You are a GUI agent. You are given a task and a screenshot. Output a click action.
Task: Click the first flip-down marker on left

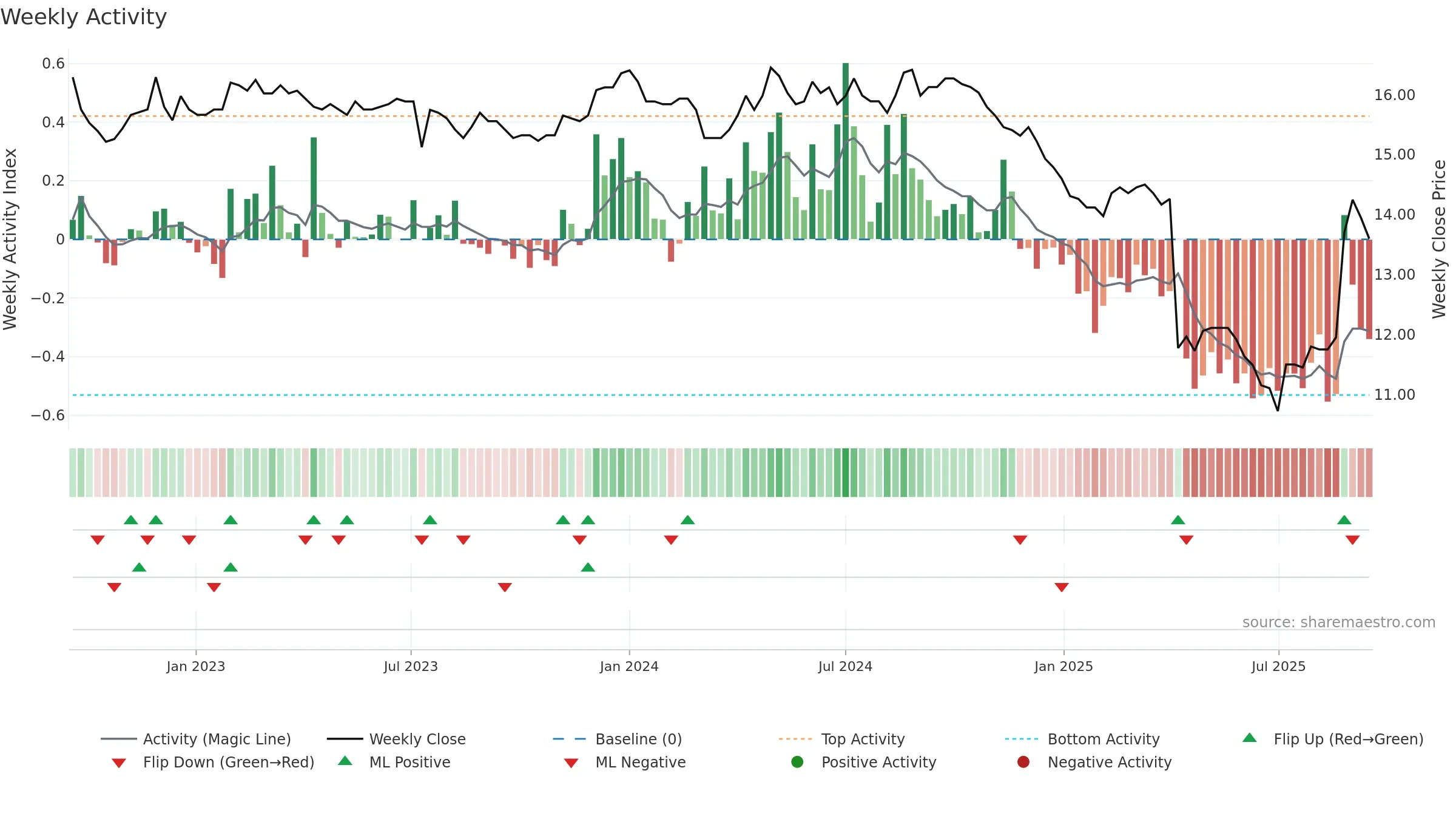pyautogui.click(x=98, y=540)
